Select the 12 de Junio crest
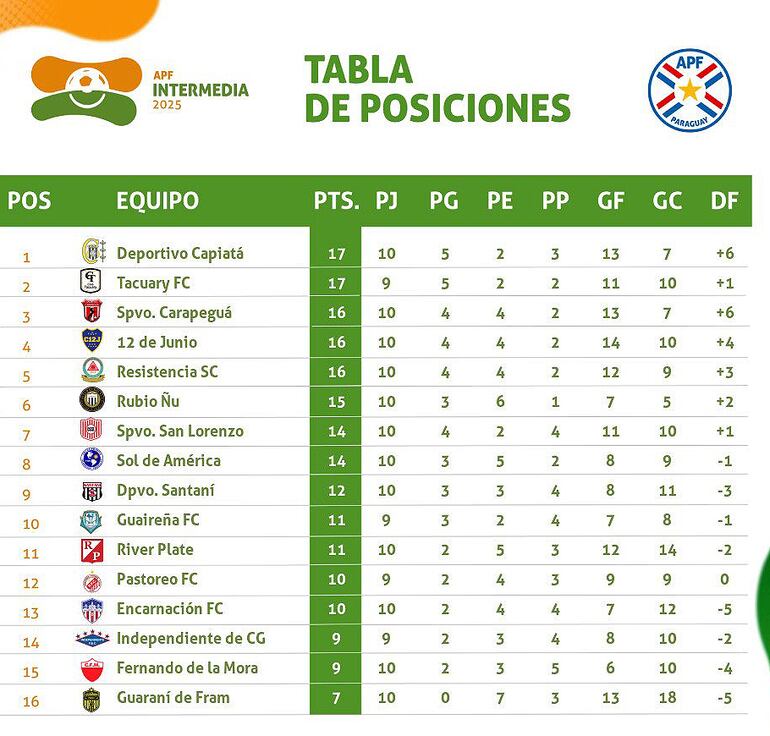Viewport: 770px width, 736px height. [92, 342]
